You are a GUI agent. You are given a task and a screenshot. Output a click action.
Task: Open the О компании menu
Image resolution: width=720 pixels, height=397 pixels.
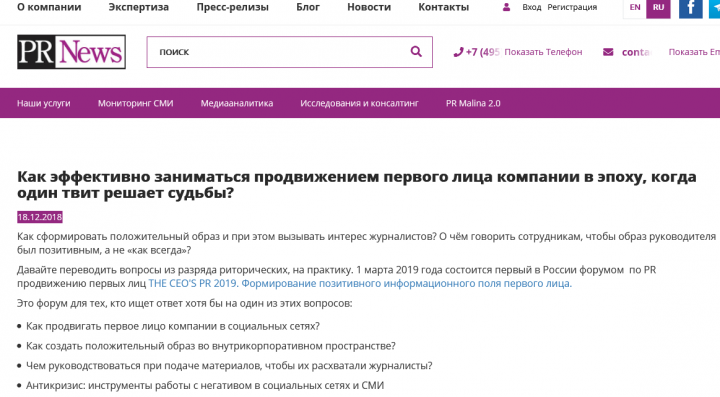[x=49, y=7]
